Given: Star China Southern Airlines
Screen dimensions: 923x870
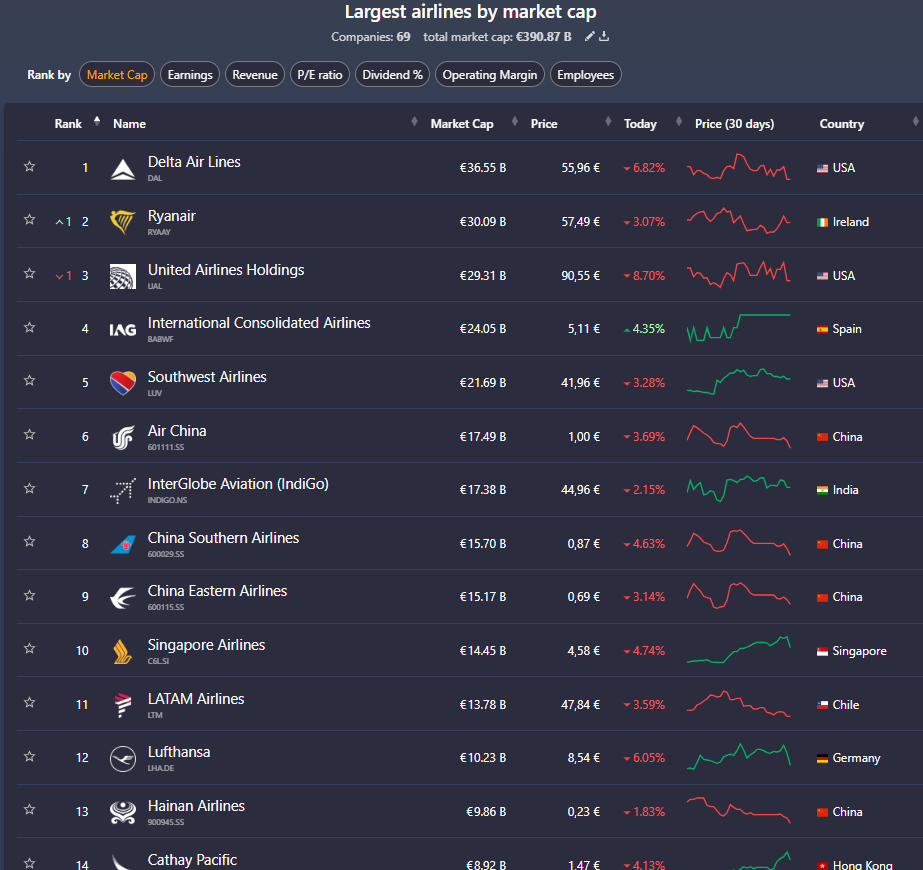Looking at the screenshot, I should (x=29, y=542).
